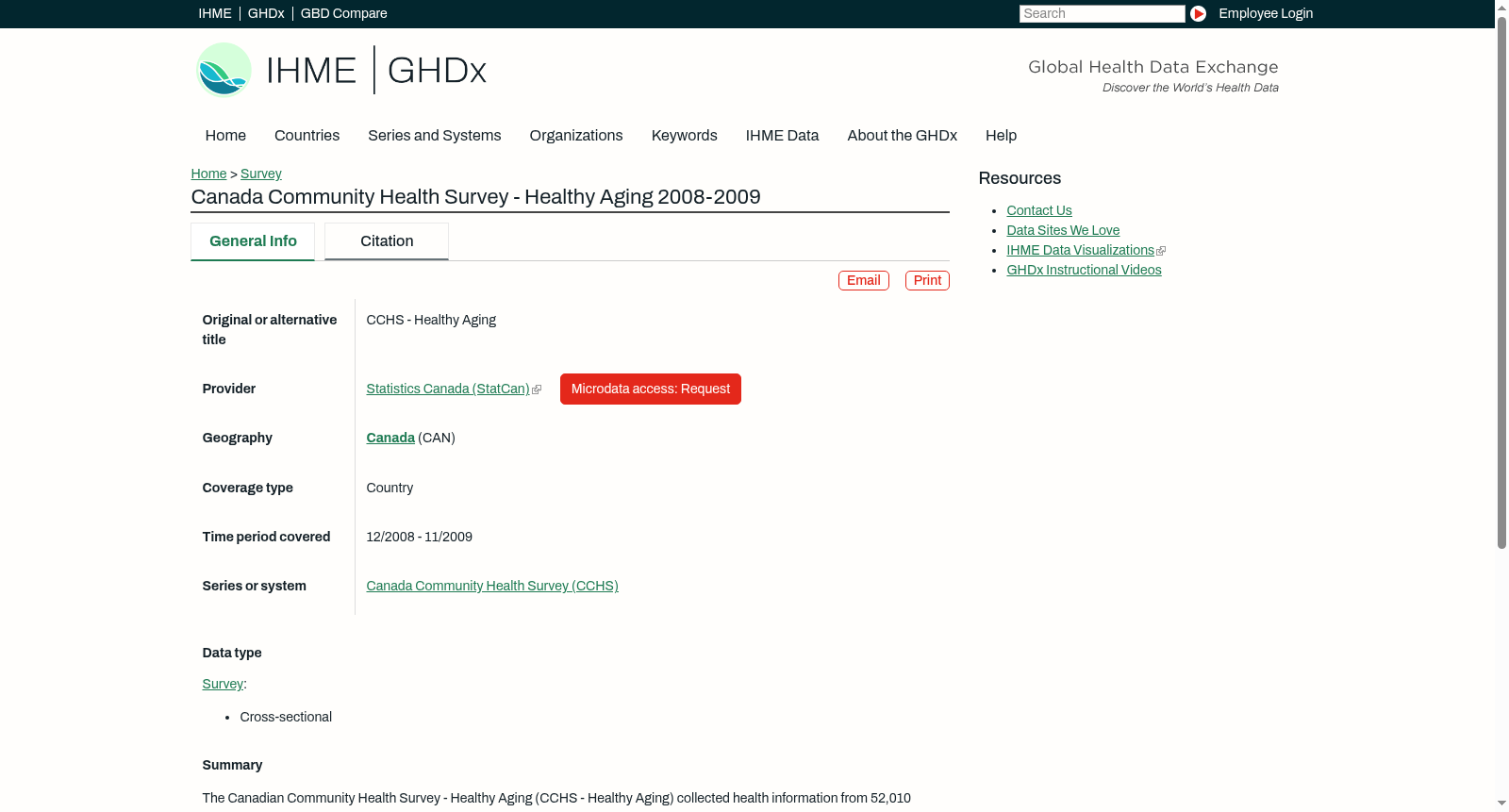
Task: Open GHDx Instructional Videos link
Action: point(1085,270)
